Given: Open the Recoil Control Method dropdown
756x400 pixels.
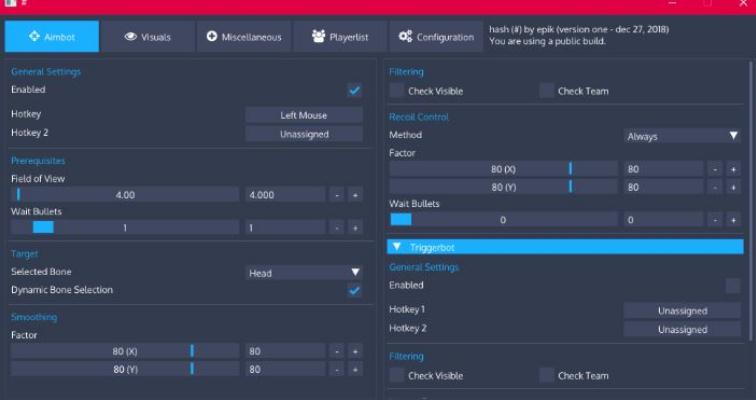Looking at the screenshot, I should click(x=682, y=136).
